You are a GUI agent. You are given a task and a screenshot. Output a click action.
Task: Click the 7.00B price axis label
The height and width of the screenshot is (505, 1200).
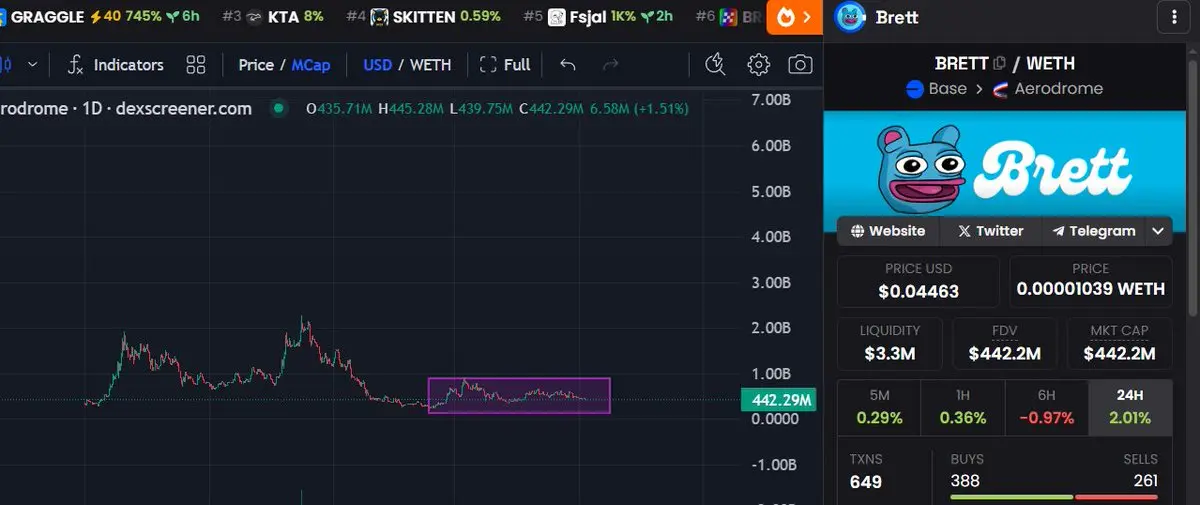pyautogui.click(x=770, y=100)
